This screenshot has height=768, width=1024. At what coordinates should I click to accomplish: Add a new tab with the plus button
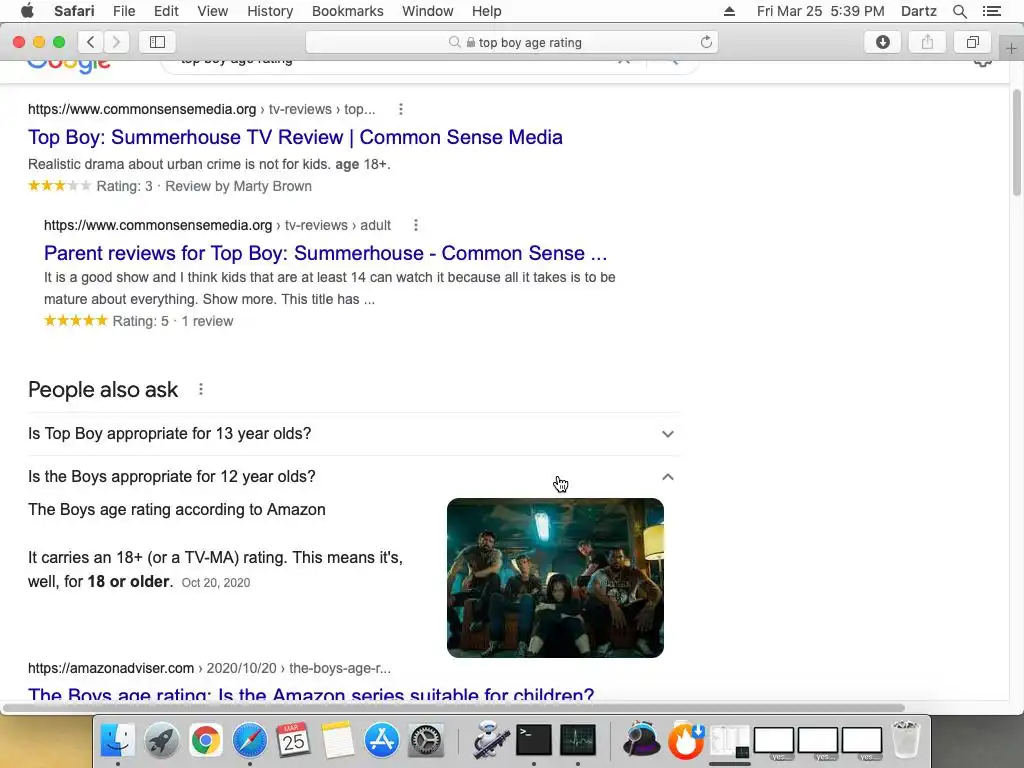pyautogui.click(x=1011, y=48)
